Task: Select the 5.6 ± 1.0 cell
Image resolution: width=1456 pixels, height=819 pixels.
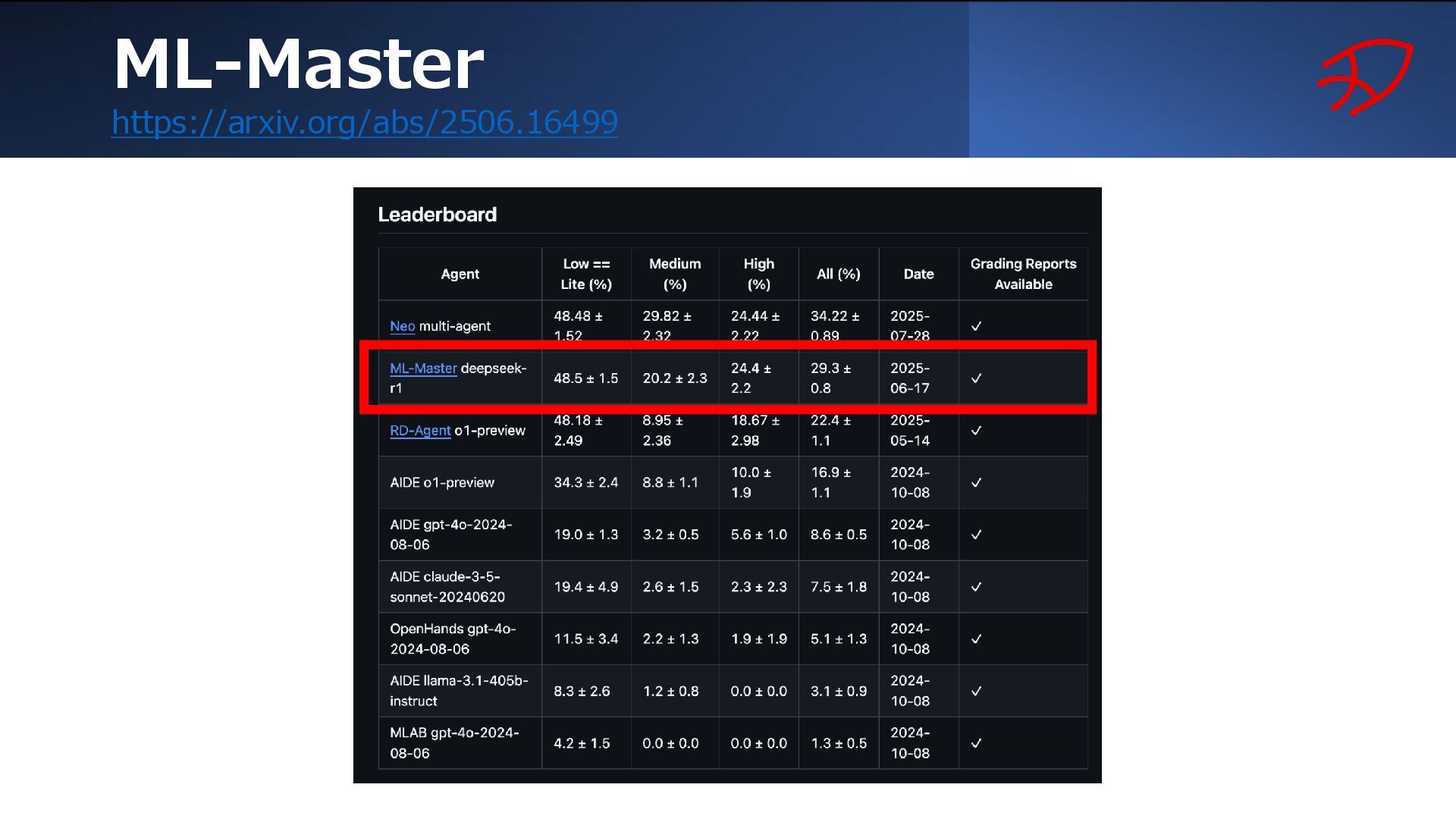Action: [x=759, y=535]
